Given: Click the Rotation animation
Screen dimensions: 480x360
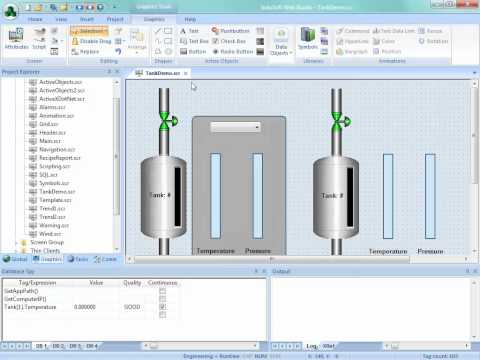Looking at the screenshot, I should pos(433,41).
